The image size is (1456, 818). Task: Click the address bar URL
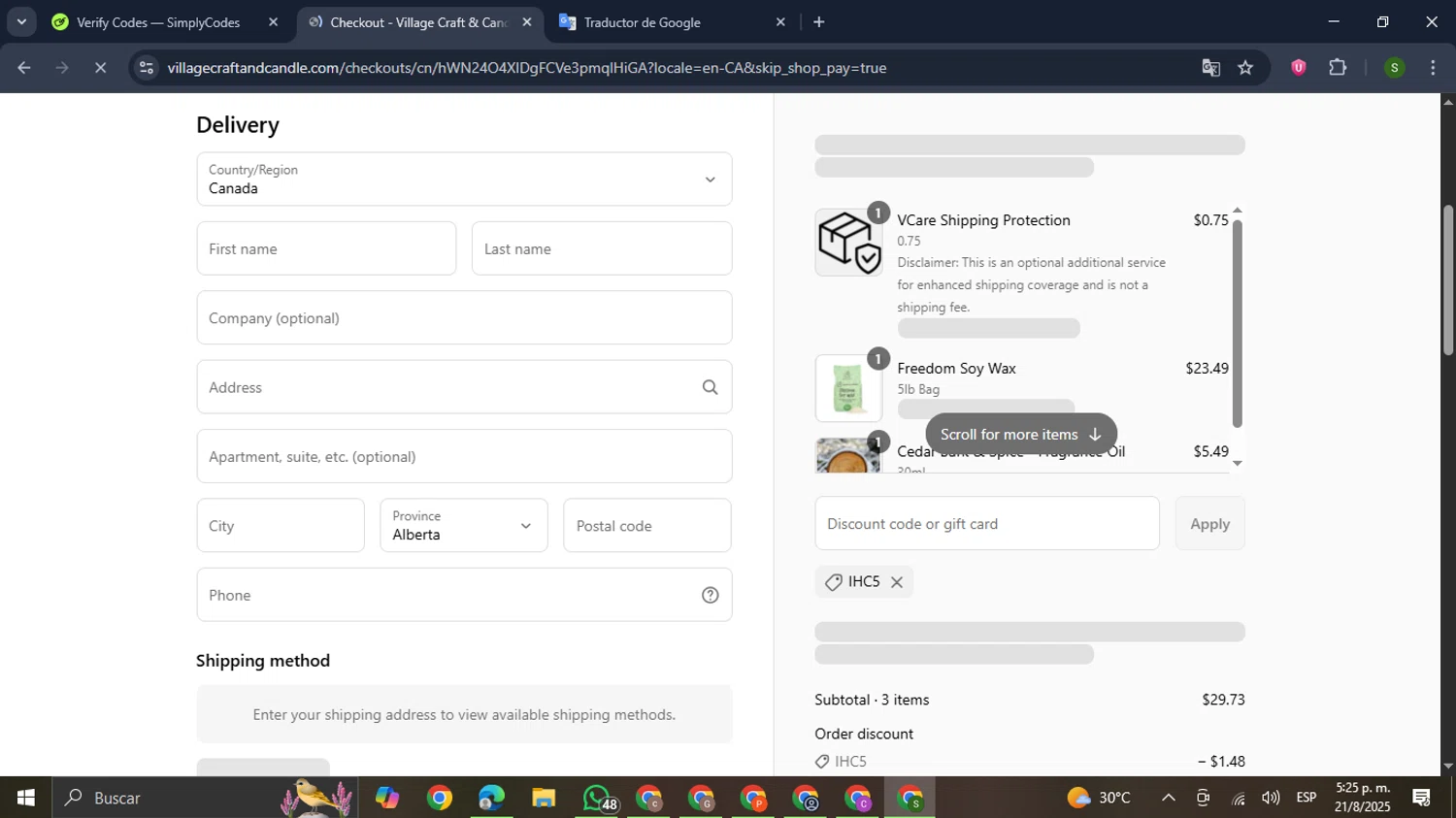click(527, 68)
